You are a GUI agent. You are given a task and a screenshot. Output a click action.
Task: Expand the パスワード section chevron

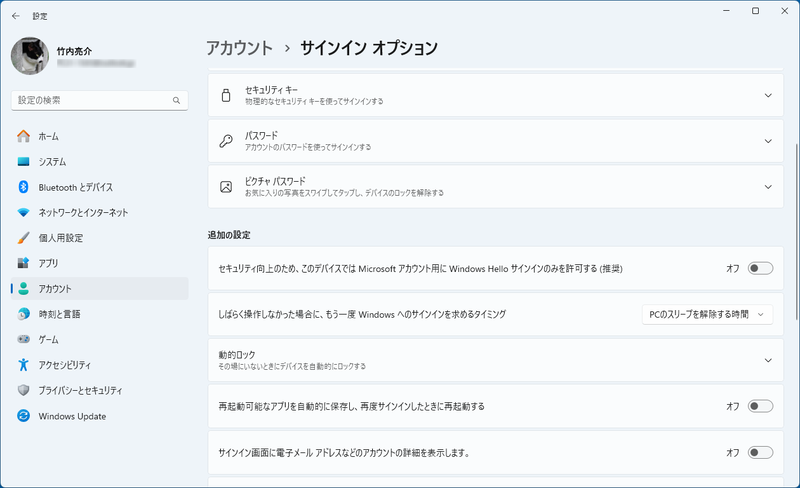768,141
